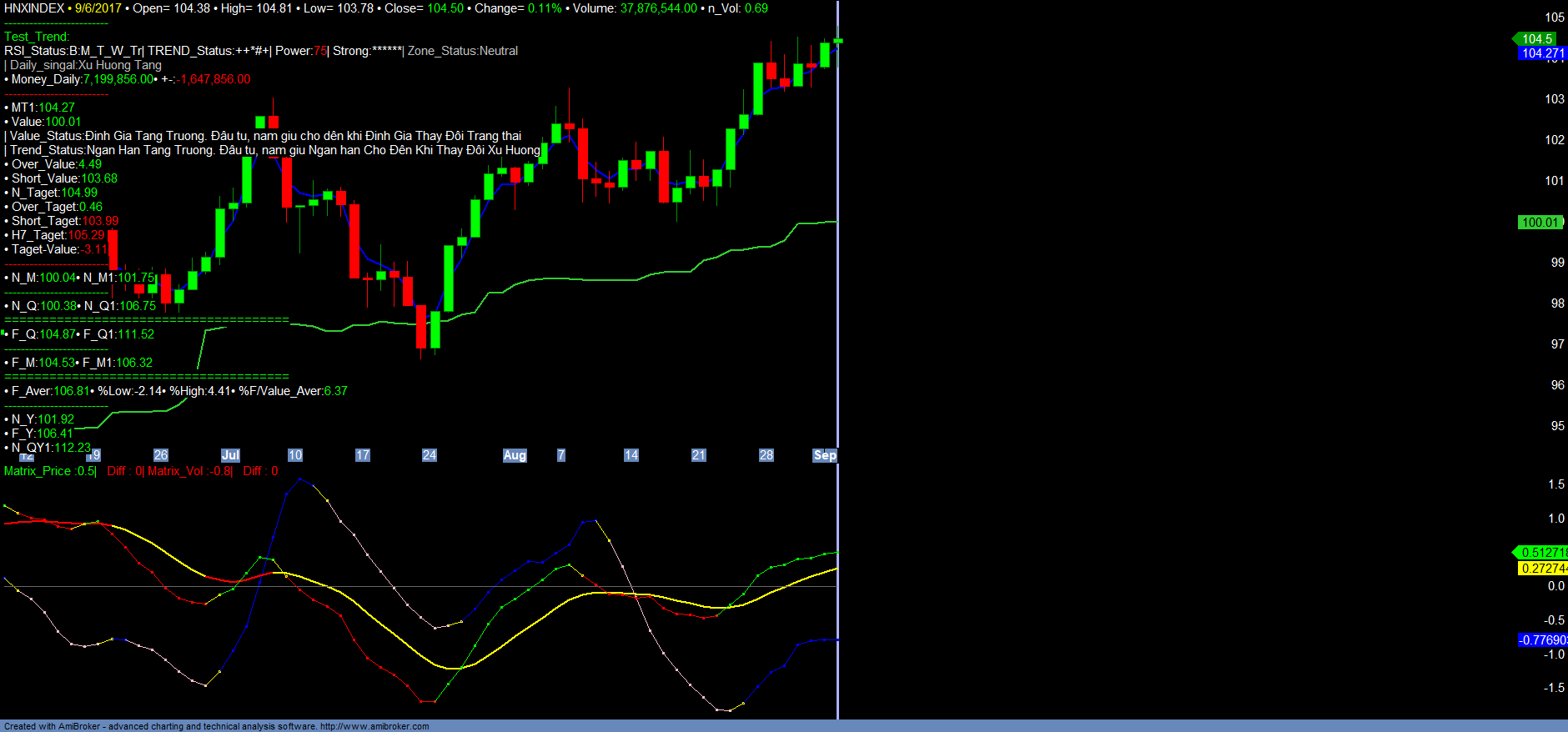This screenshot has width=1568, height=732.
Task: Select the red Short_Taget 103.99 value
Action: coord(100,221)
